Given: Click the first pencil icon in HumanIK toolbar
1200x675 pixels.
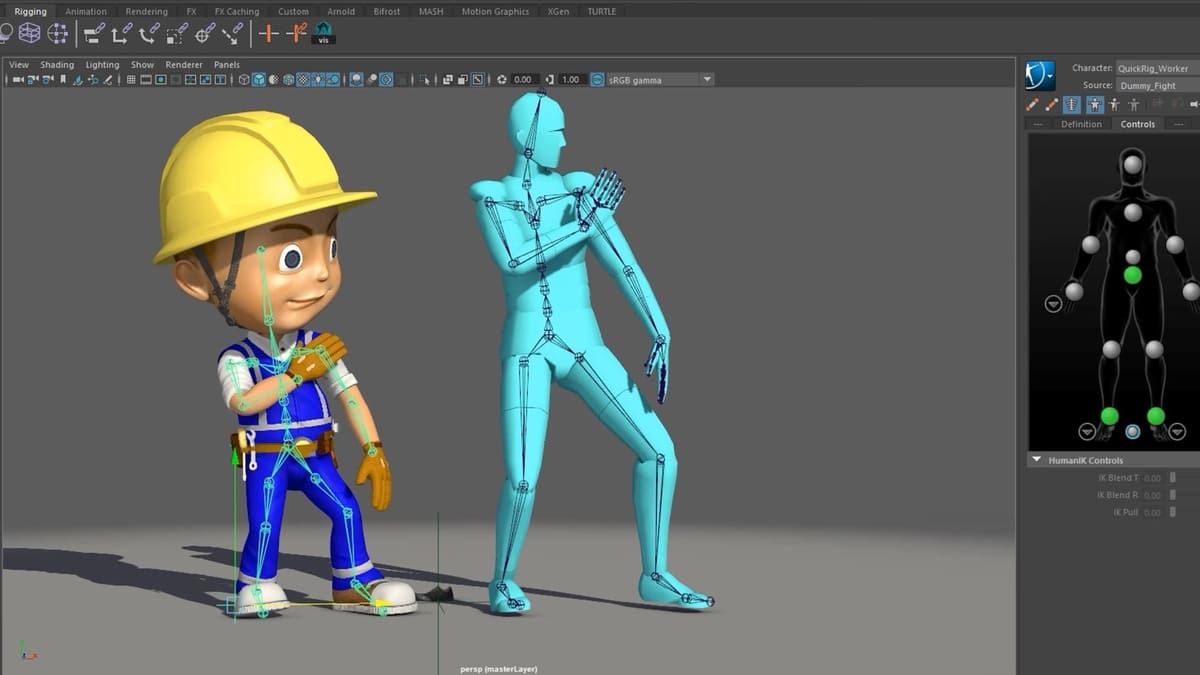Looking at the screenshot, I should coord(1033,104).
